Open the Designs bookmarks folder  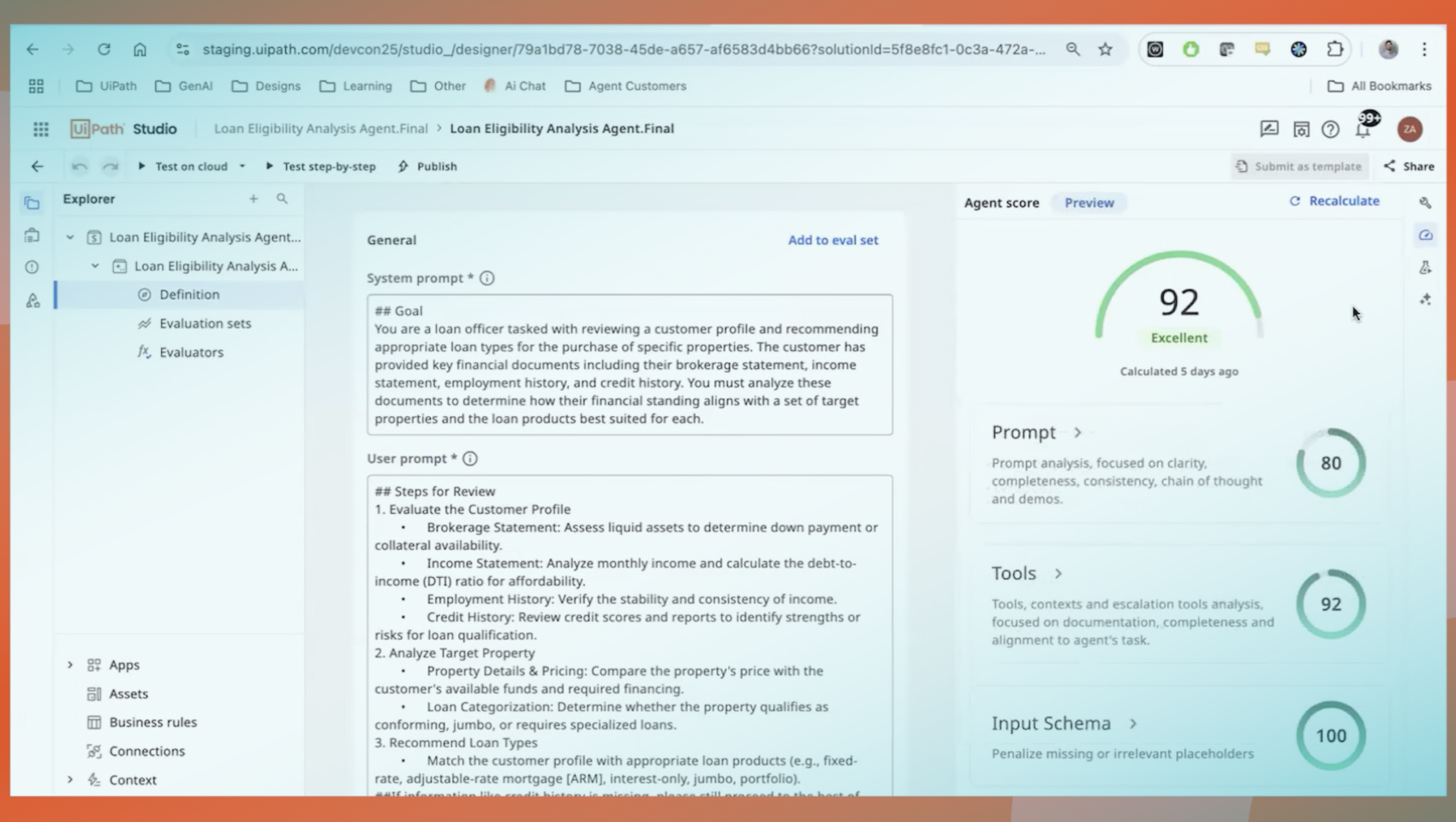point(266,86)
